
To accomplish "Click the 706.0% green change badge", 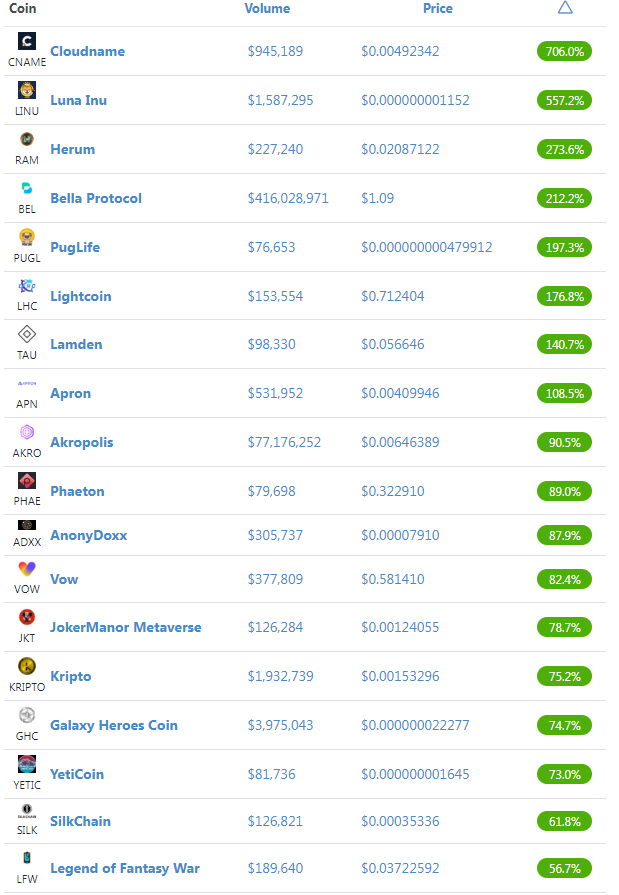I will 564,51.
